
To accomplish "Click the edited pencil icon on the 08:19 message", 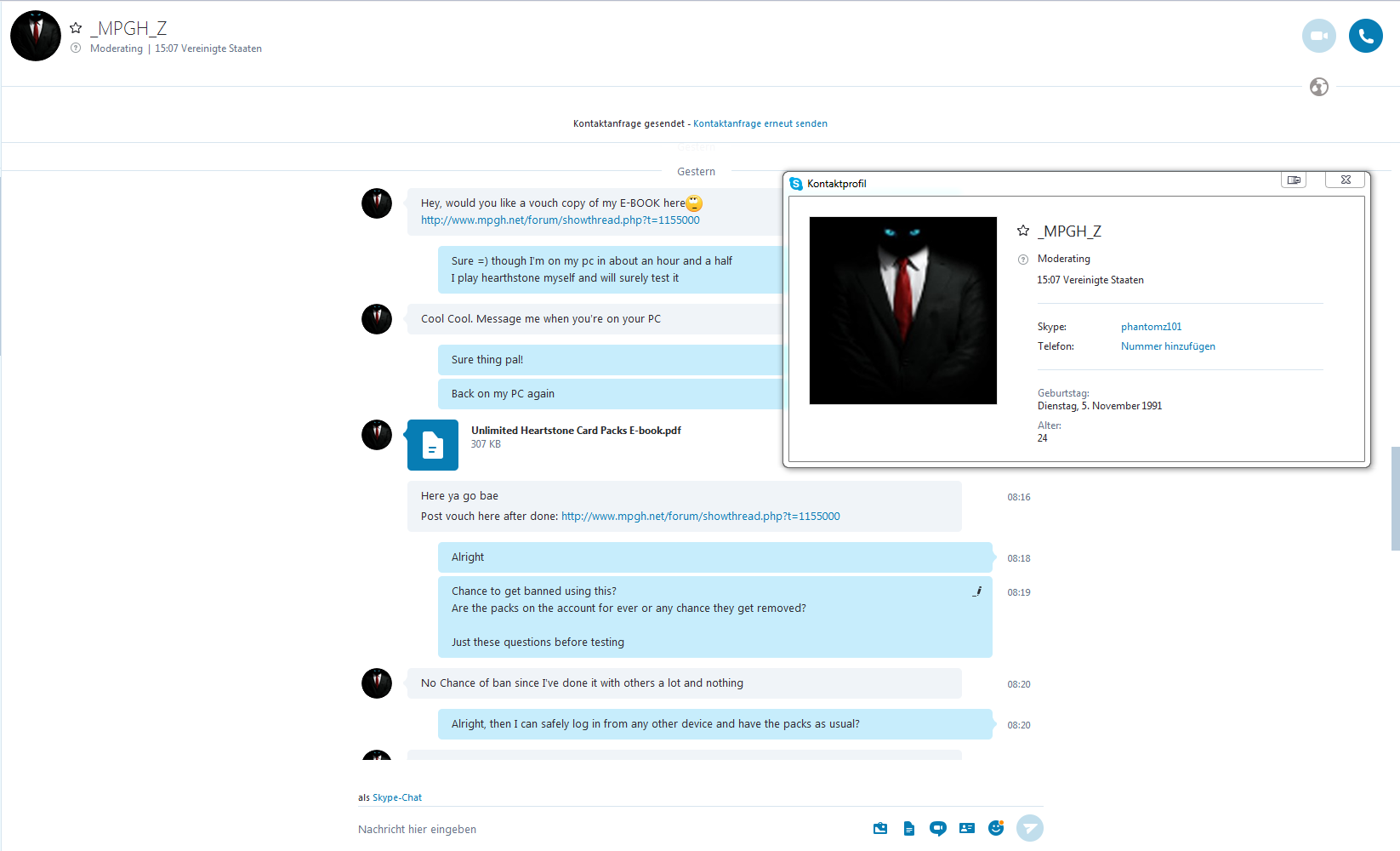I will coord(977,591).
